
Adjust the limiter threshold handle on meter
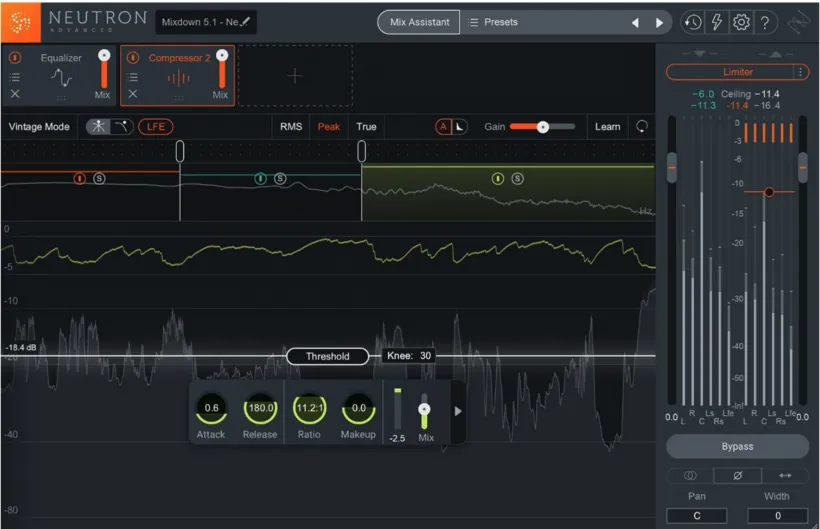pyautogui.click(x=769, y=192)
